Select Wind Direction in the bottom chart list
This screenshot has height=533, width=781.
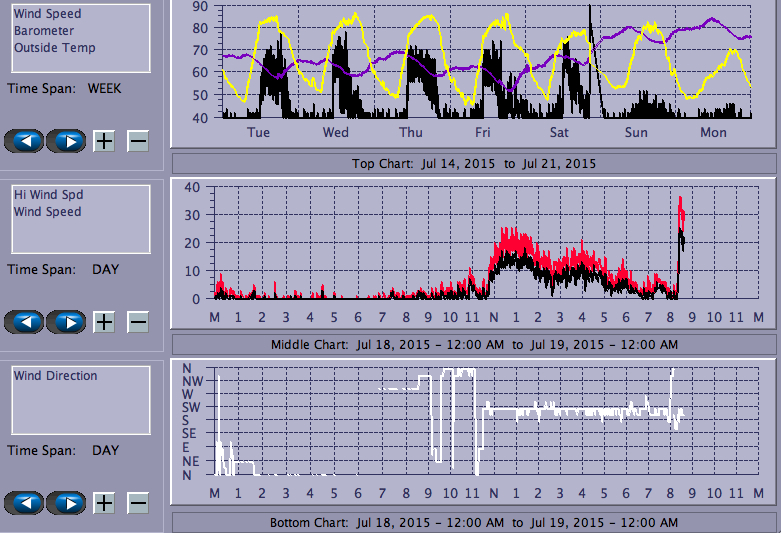click(x=56, y=376)
